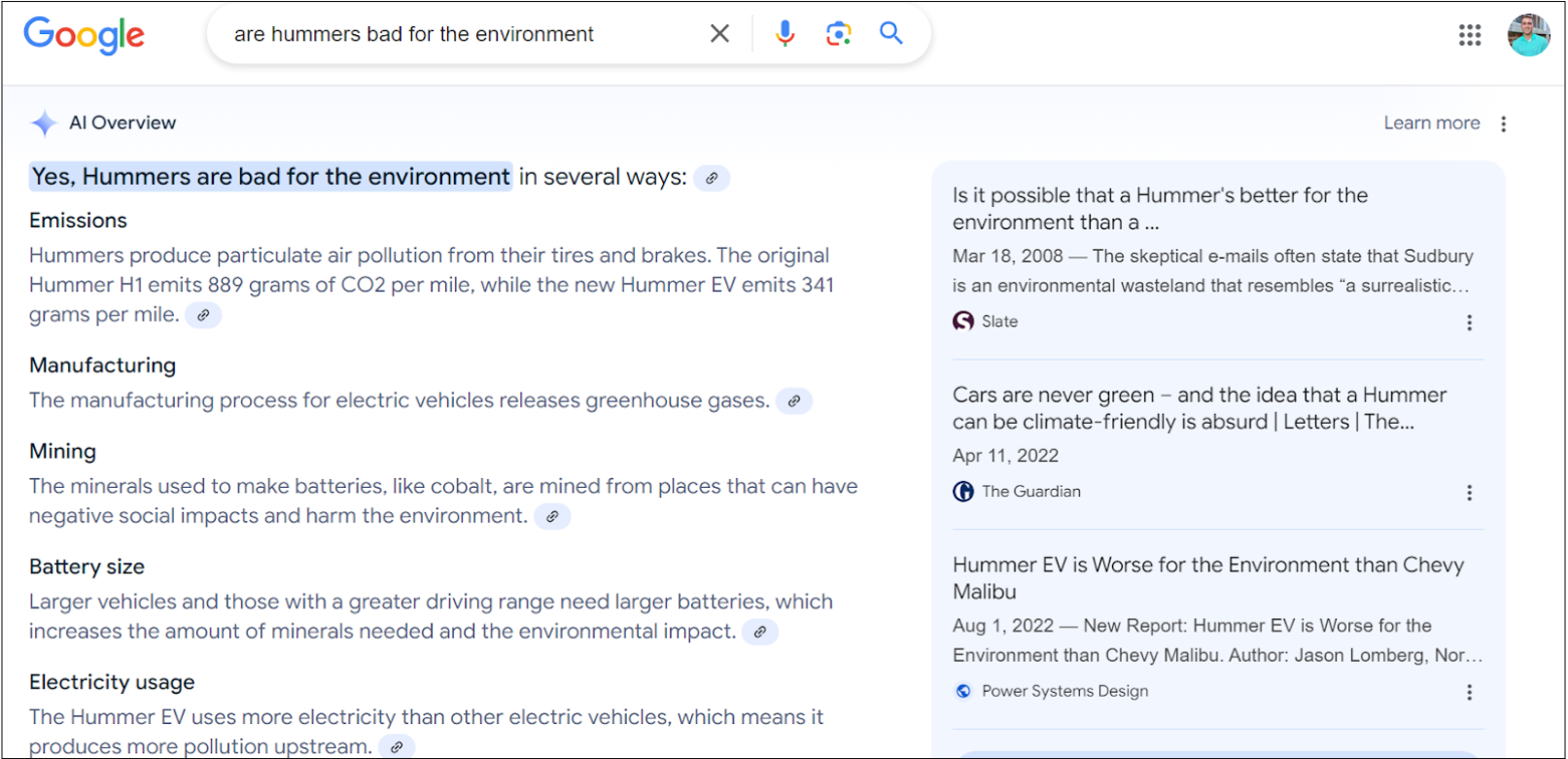
Task: Open Google Lens image search
Action: tap(838, 34)
